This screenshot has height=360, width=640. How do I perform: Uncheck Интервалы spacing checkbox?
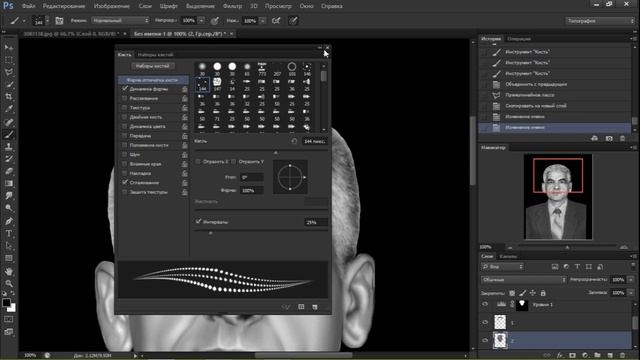tap(198, 222)
